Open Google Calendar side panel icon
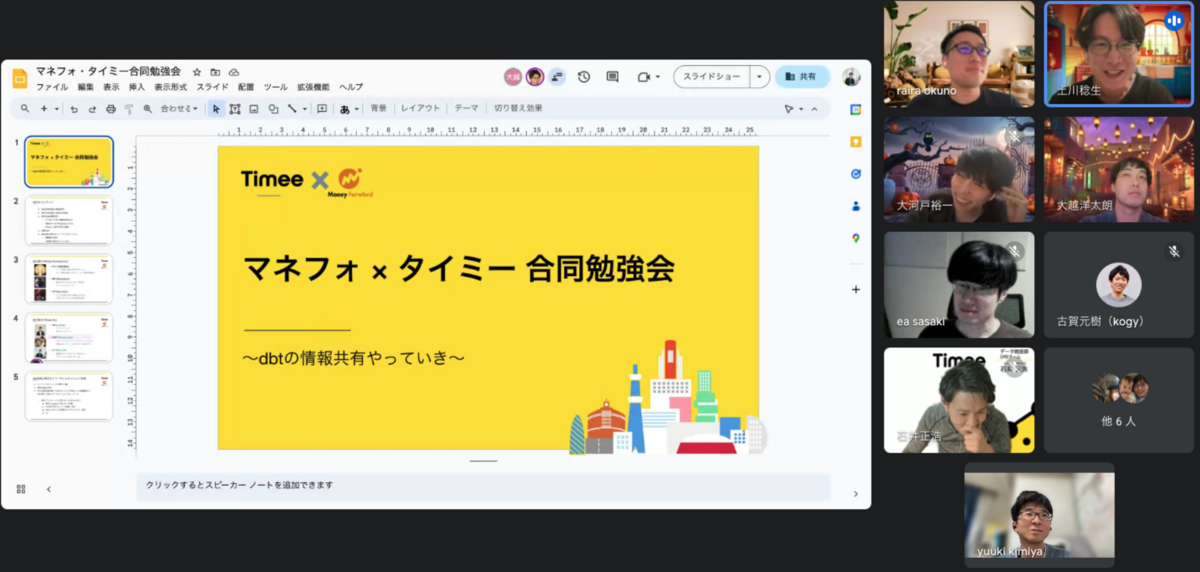The width and height of the screenshot is (1200, 572). (x=856, y=109)
